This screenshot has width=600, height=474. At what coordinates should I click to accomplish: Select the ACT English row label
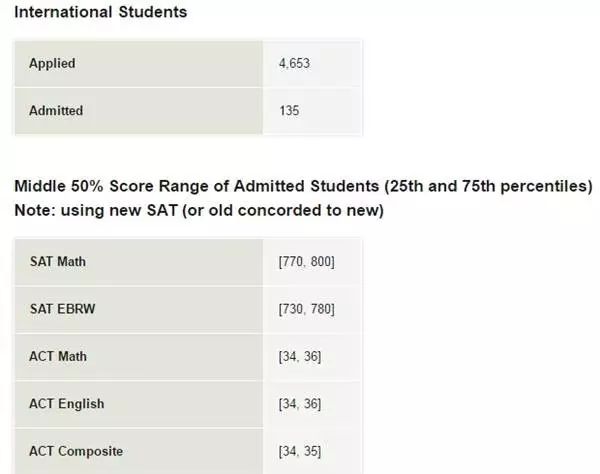(x=67, y=404)
